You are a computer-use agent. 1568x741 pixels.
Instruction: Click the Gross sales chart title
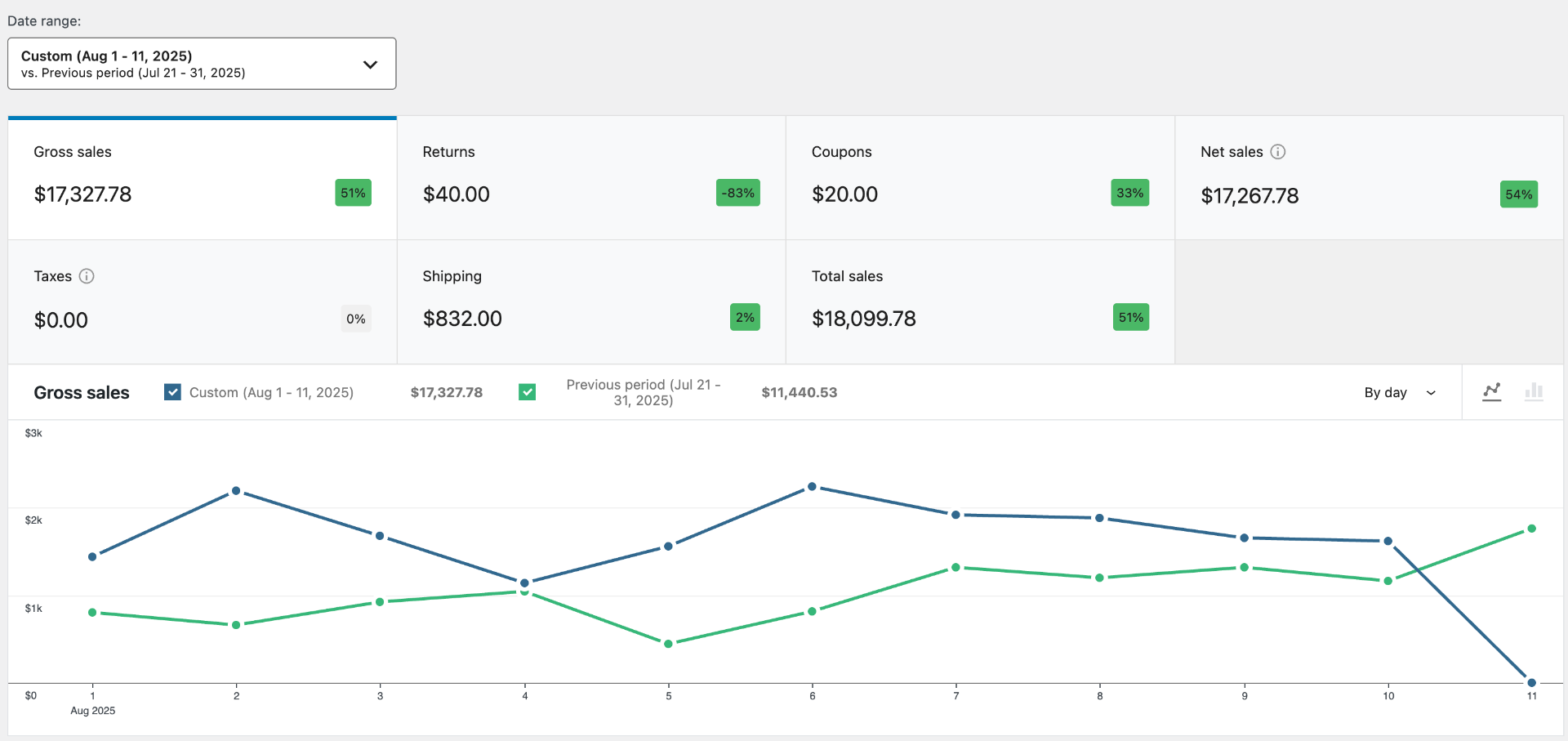[82, 393]
